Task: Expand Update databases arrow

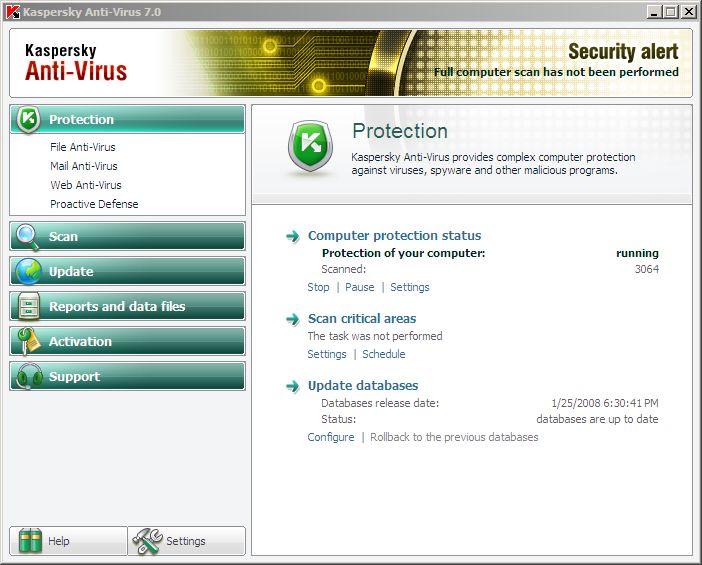Action: (293, 386)
